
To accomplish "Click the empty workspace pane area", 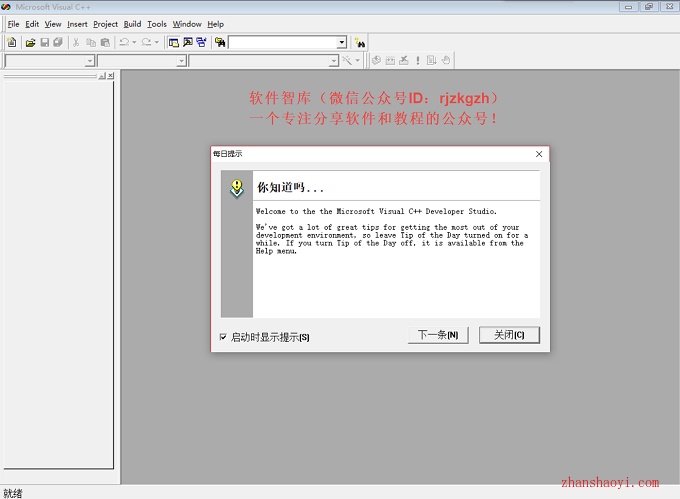I will [x=59, y=274].
